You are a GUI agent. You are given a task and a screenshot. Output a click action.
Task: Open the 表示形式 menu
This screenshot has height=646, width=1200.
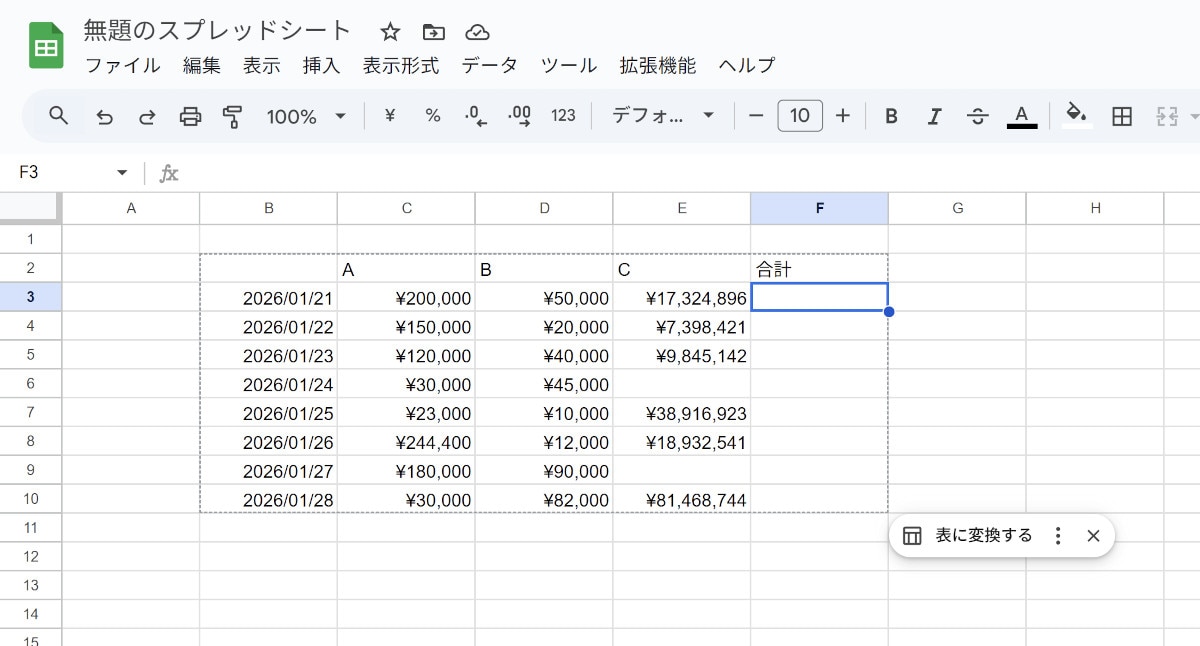[x=400, y=66]
